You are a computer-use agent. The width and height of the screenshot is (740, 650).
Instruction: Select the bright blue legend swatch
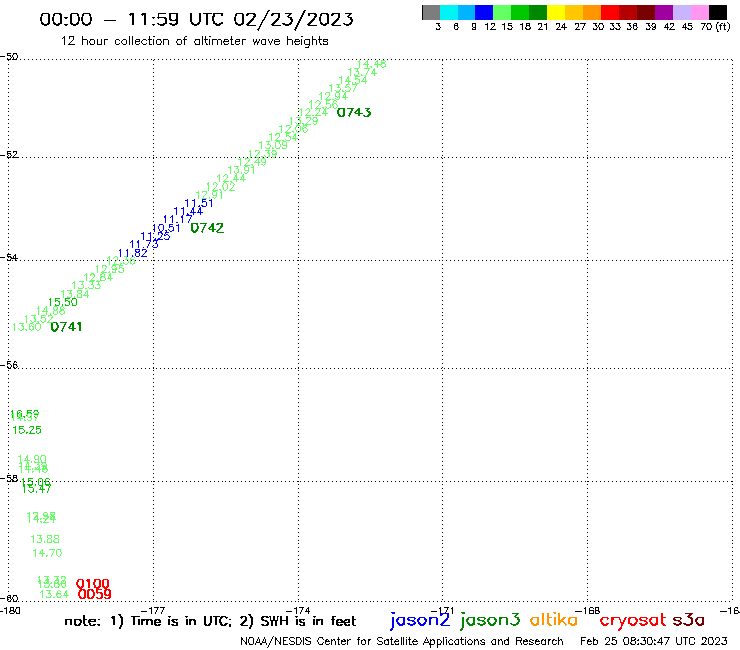click(x=484, y=13)
